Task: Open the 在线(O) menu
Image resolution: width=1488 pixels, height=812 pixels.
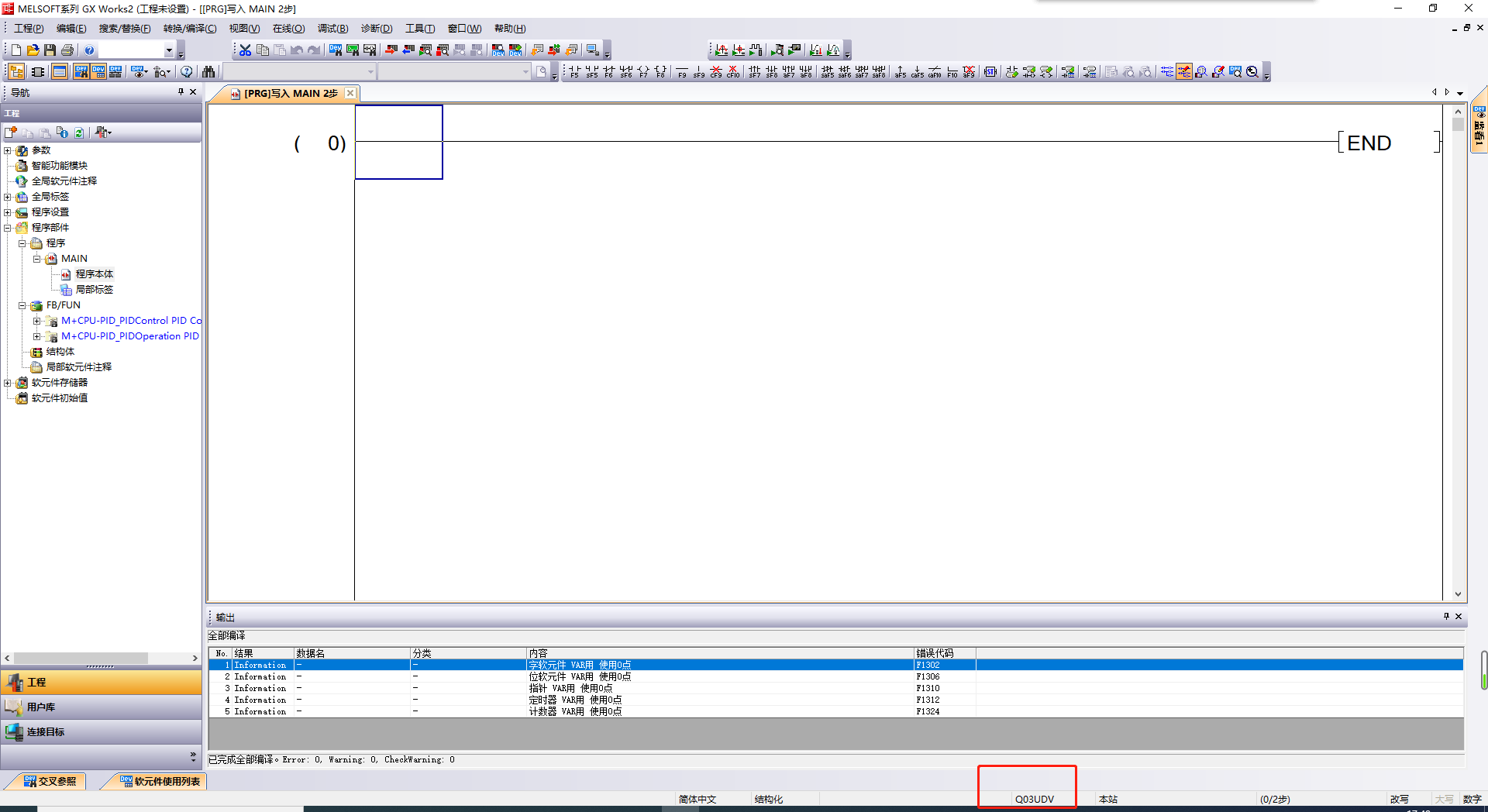Action: pyautogui.click(x=288, y=29)
